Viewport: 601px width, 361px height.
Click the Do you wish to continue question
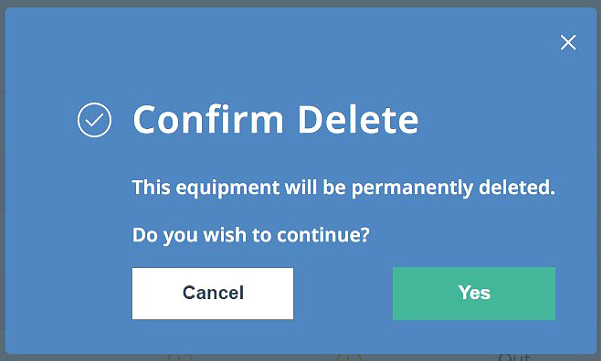[251, 235]
